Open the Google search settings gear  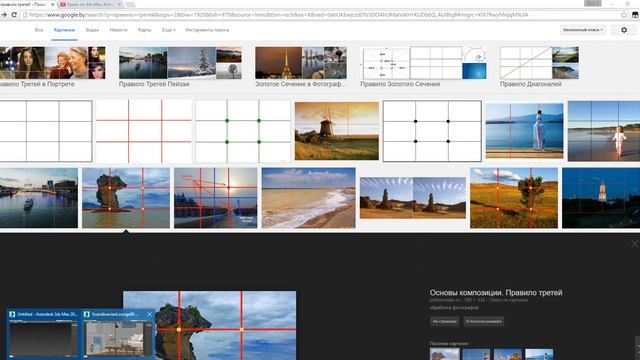coord(624,30)
